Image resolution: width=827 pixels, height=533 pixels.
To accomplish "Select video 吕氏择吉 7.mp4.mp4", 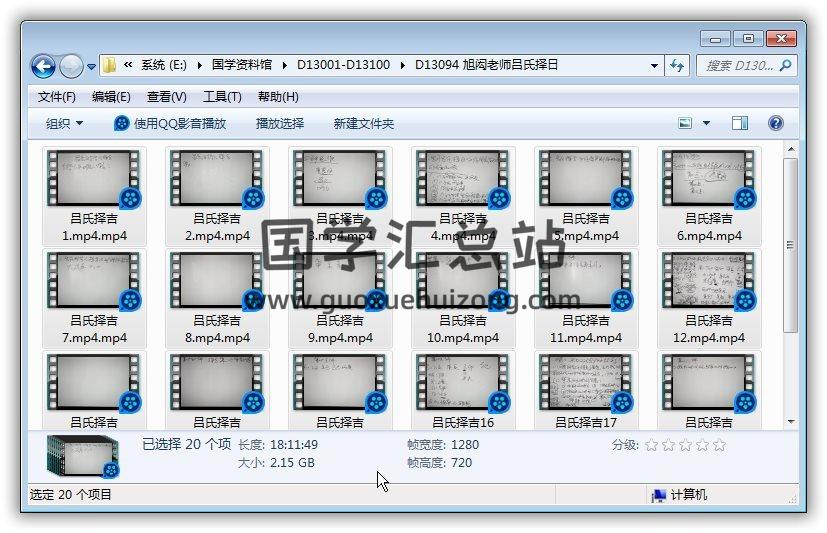I will (94, 298).
